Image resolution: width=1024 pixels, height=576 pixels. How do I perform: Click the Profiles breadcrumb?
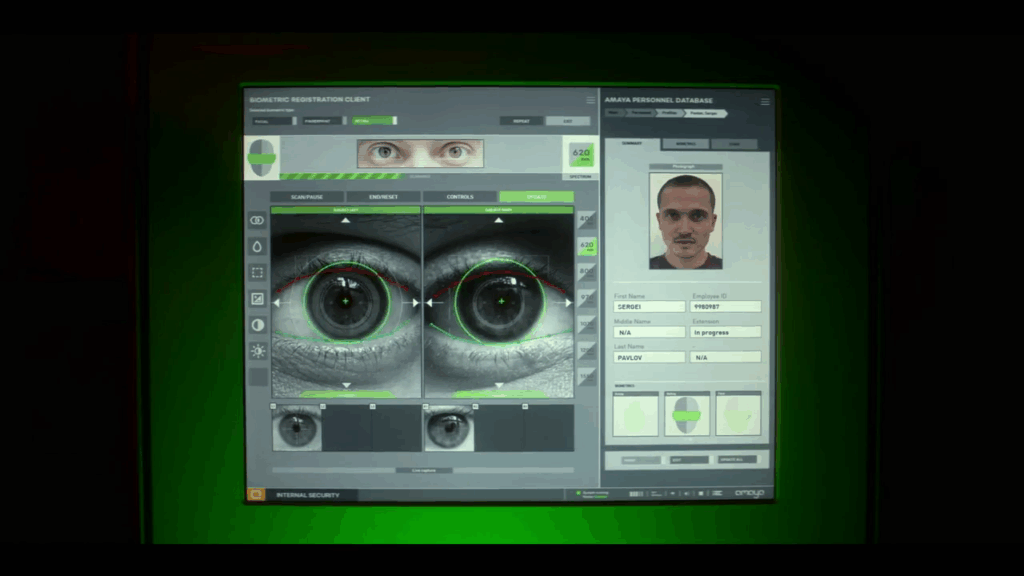tap(669, 113)
